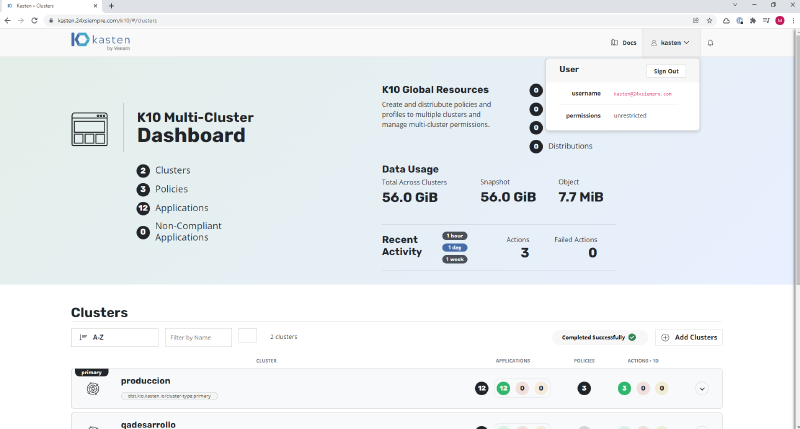Click the 12 Applications count badge
The image size is (800, 429).
tap(143, 208)
